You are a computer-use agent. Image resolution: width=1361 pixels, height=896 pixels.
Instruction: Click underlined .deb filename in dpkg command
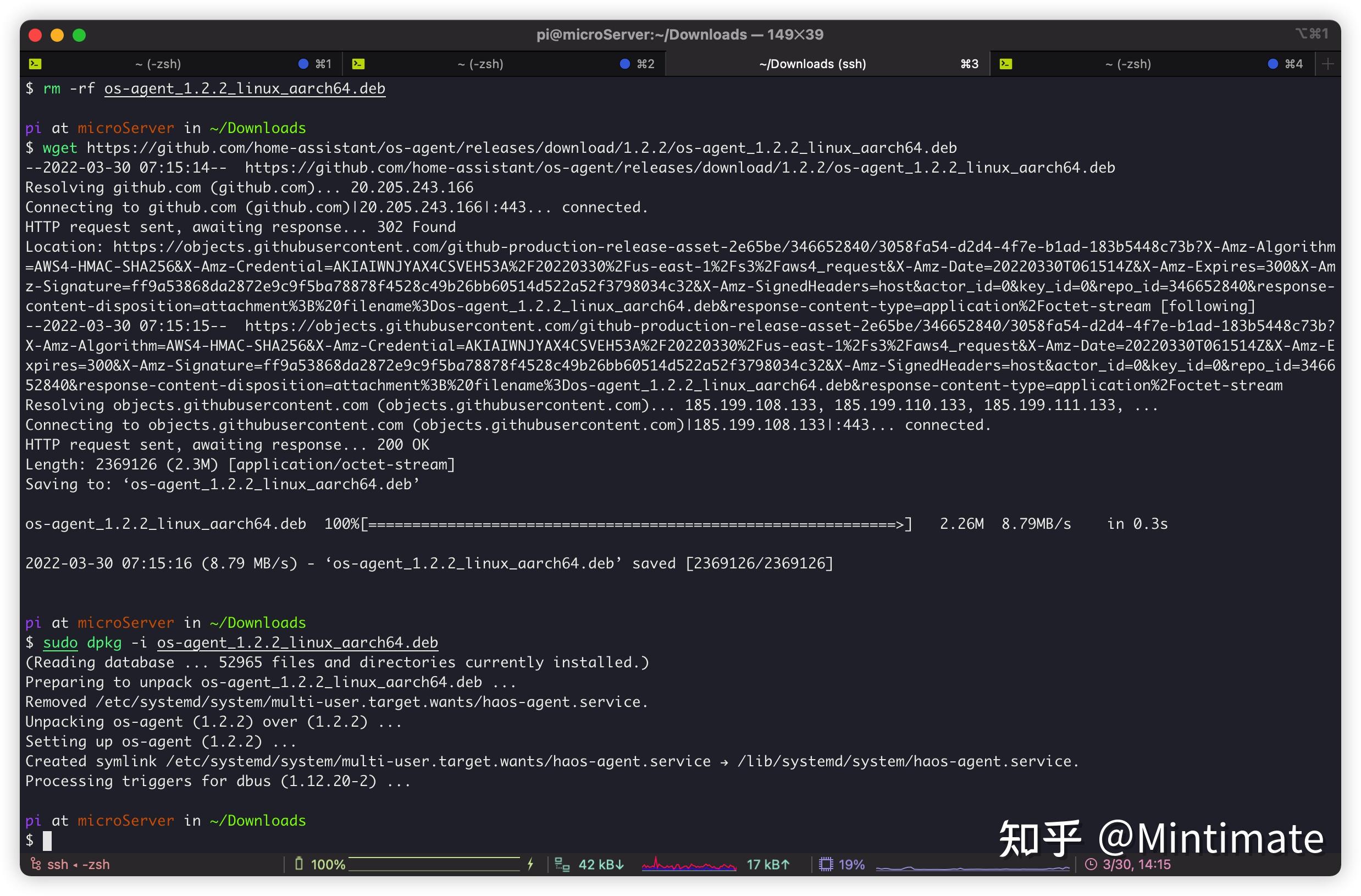coord(297,642)
